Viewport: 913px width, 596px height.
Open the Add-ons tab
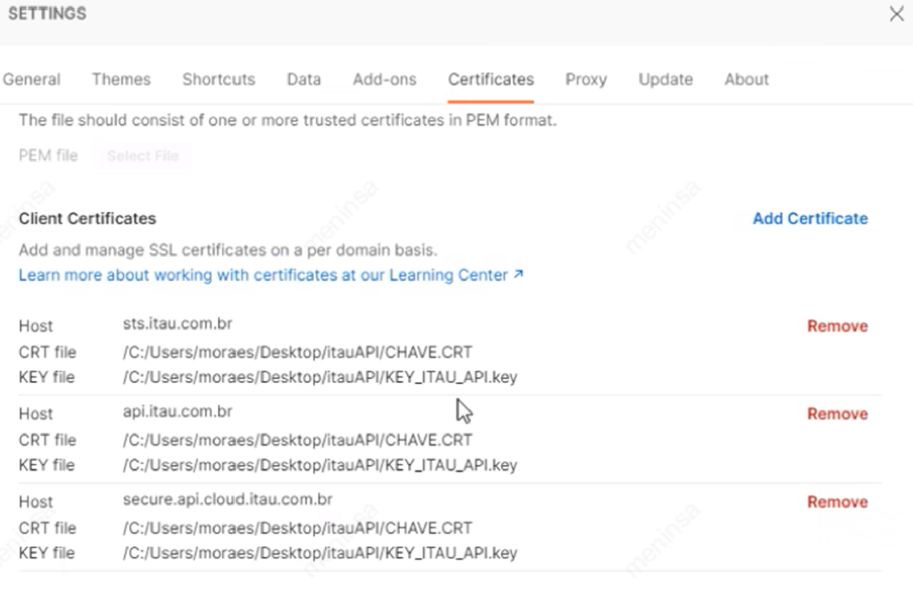384,79
